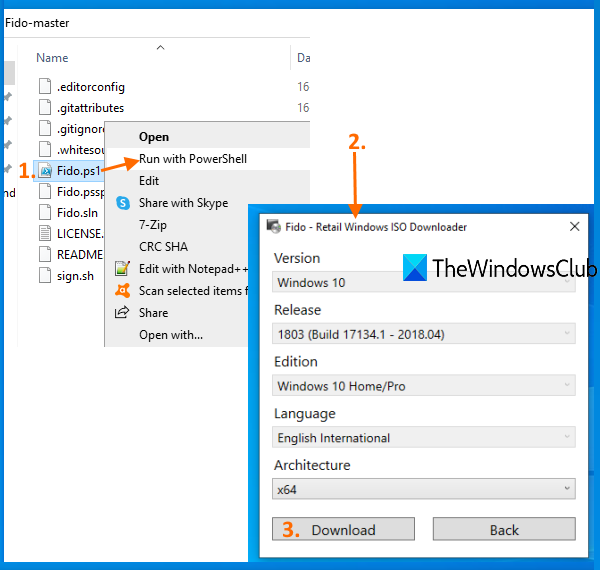Select Open with... menu entry

coord(177,335)
